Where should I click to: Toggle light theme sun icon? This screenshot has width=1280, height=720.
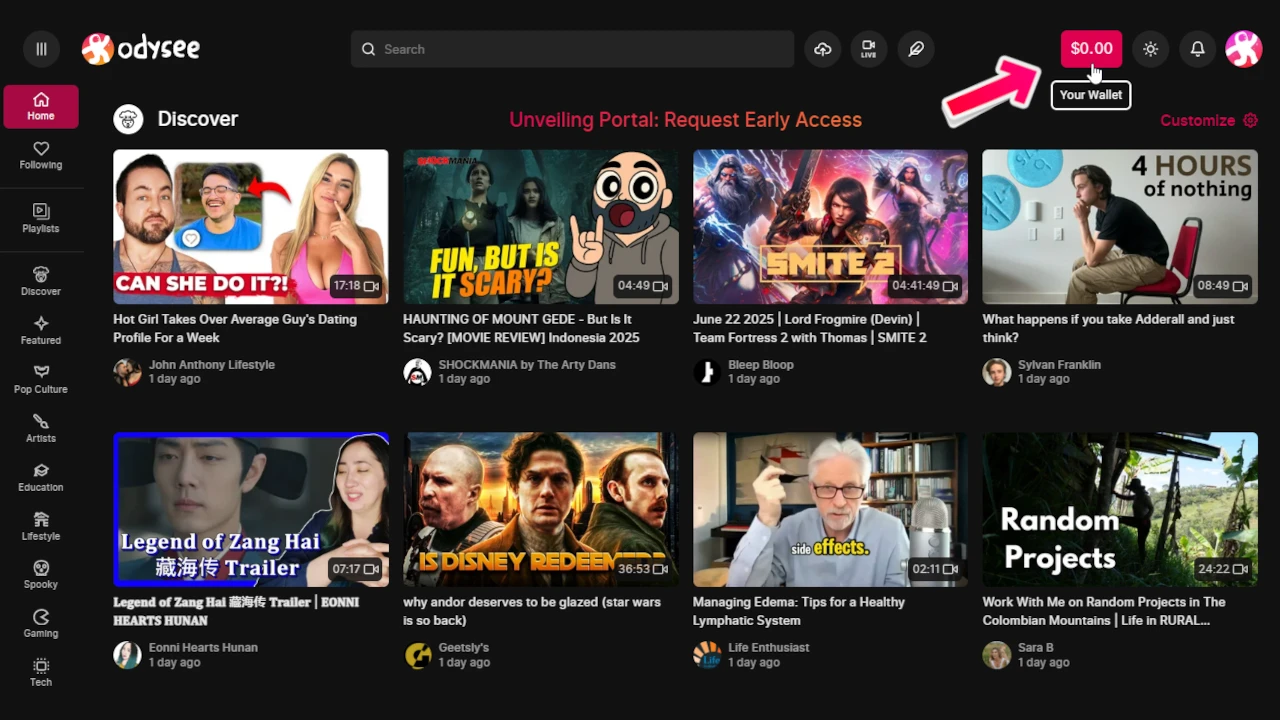[1150, 49]
